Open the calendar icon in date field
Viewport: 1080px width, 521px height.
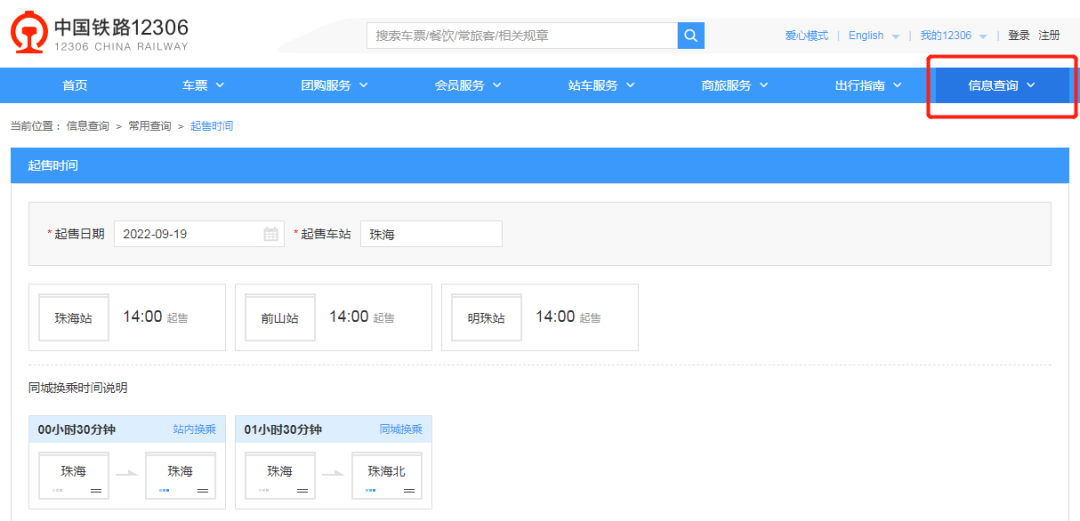[271, 234]
